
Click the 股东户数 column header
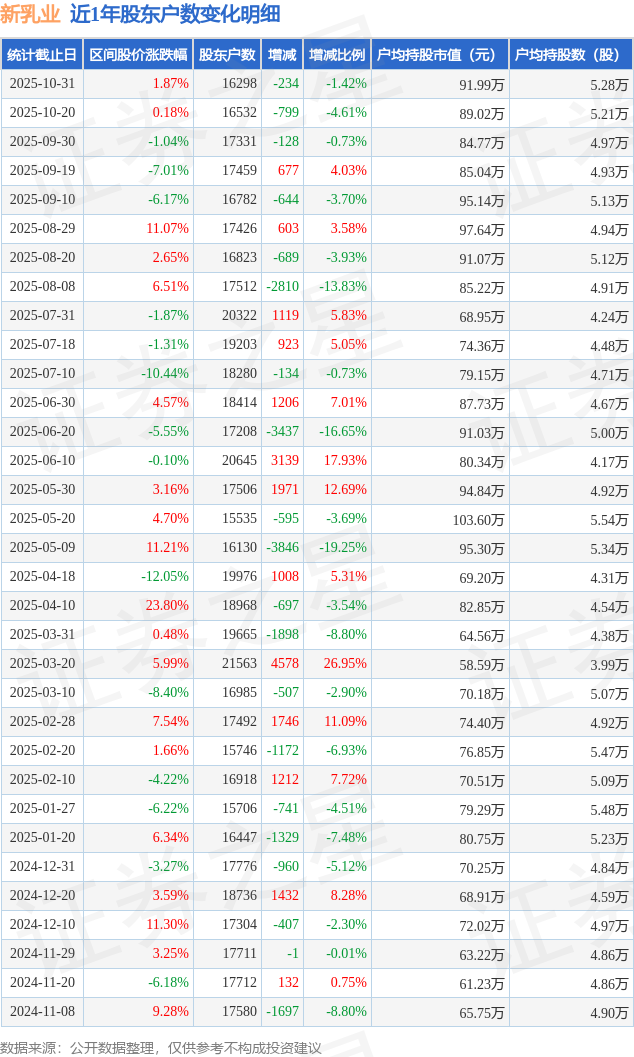point(227,55)
